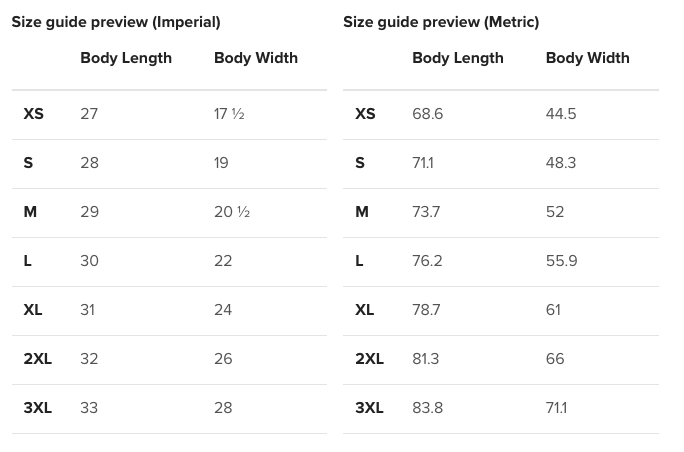
Task: Click the 17 ½ body width value
Action: (229, 114)
